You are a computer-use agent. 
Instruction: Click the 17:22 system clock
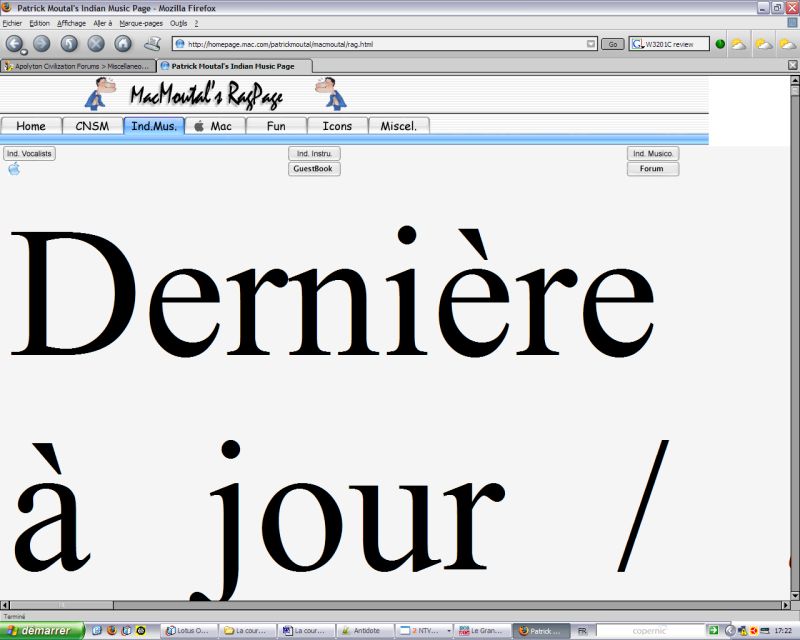(783, 631)
